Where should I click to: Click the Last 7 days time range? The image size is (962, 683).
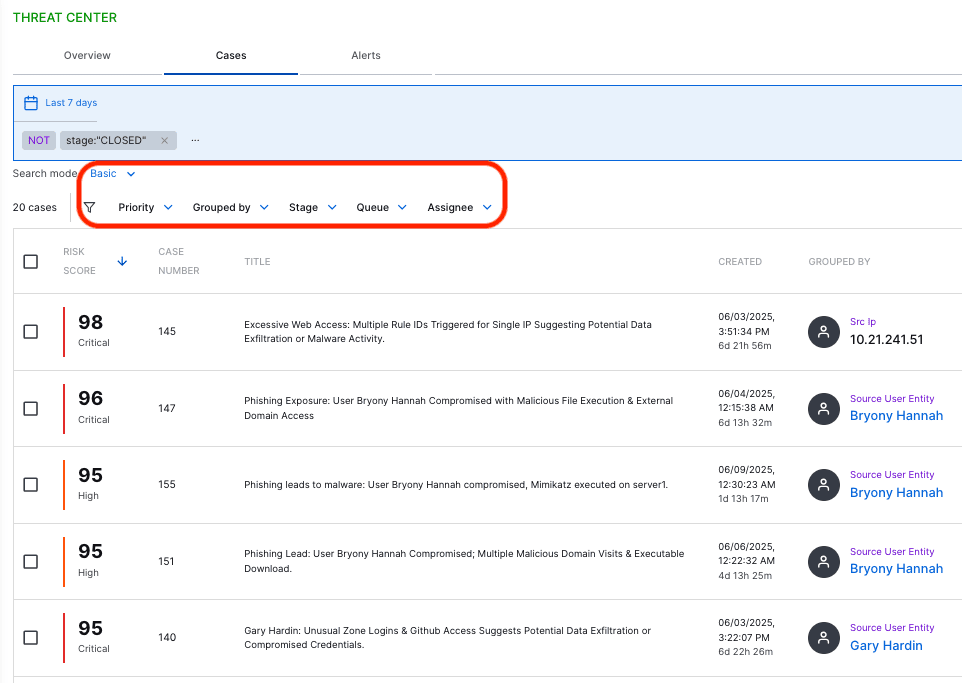71,102
